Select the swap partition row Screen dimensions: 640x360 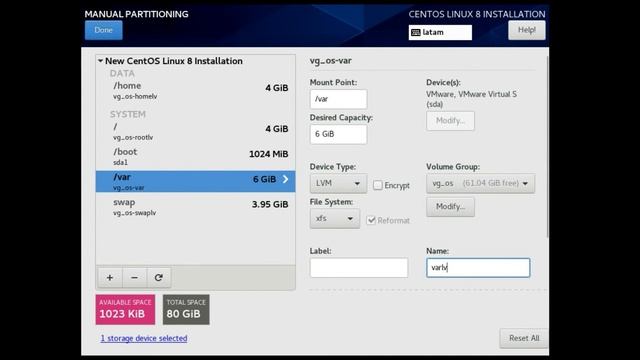tap(196, 207)
